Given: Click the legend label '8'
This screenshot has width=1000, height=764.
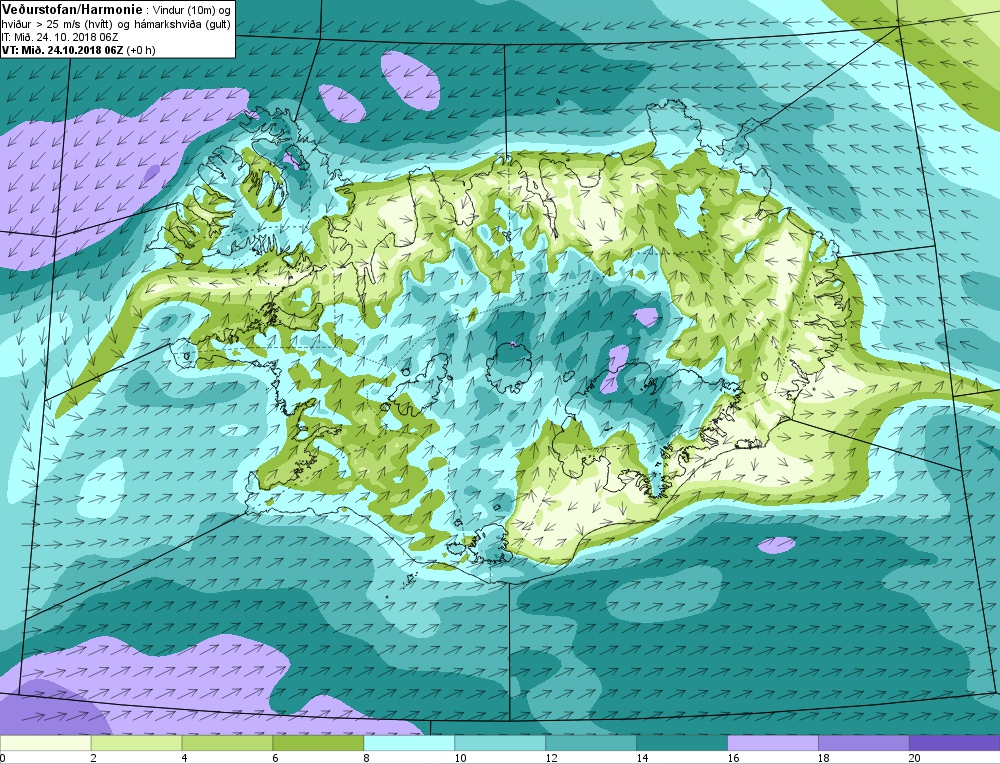Looking at the screenshot, I should [x=366, y=758].
